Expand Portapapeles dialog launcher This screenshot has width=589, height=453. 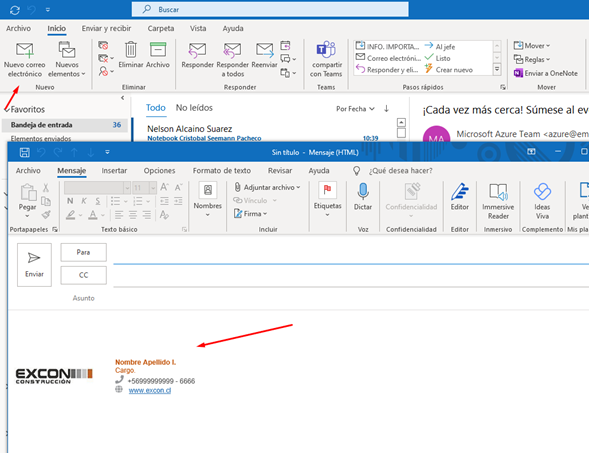click(x=55, y=230)
